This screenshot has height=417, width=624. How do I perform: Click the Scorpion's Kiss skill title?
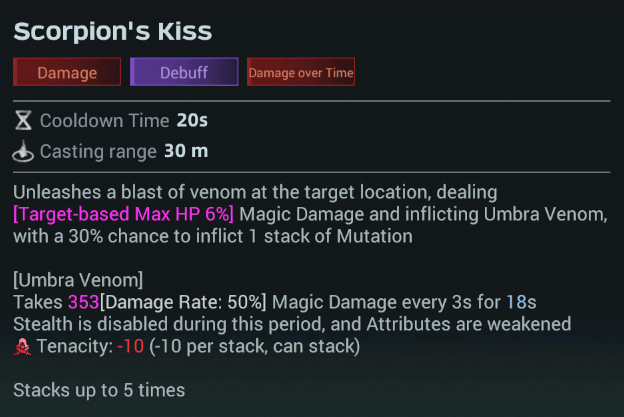[113, 31]
